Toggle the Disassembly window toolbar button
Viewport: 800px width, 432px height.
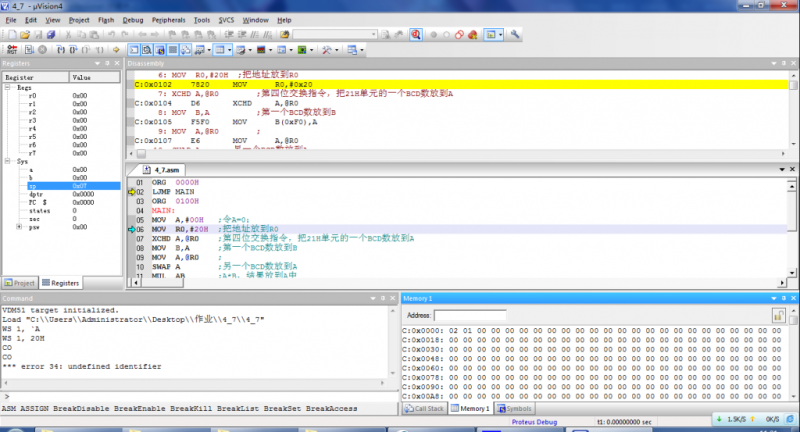[x=147, y=49]
